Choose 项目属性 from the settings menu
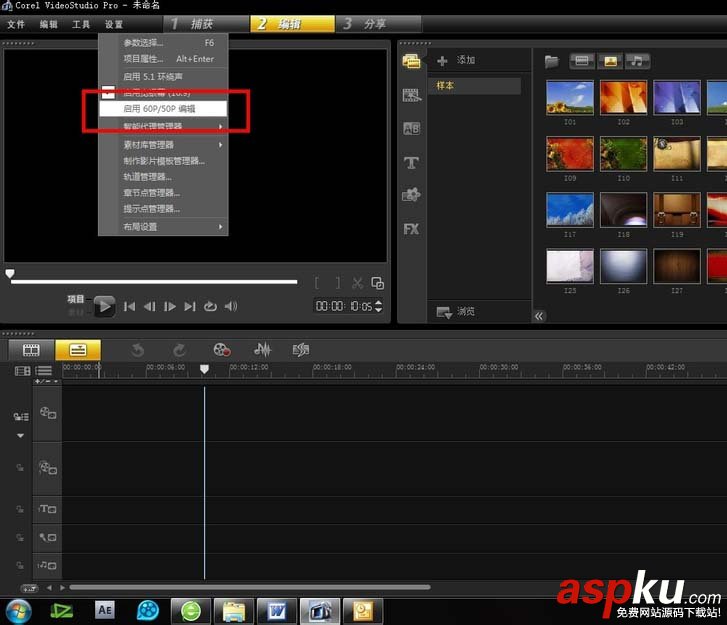Viewport: 727px width, 625px height. [163, 59]
